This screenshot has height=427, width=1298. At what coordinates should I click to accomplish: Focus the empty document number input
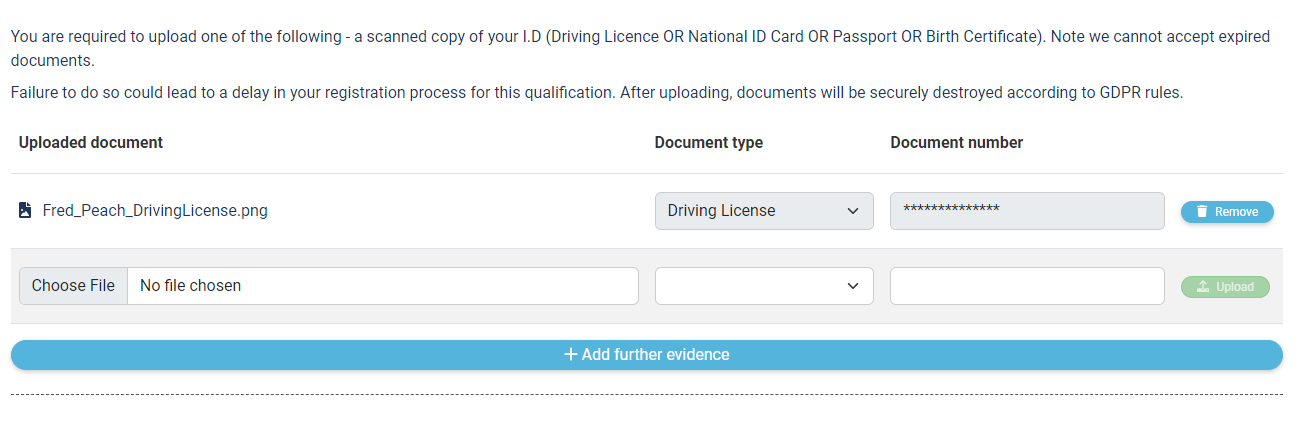tap(1027, 286)
